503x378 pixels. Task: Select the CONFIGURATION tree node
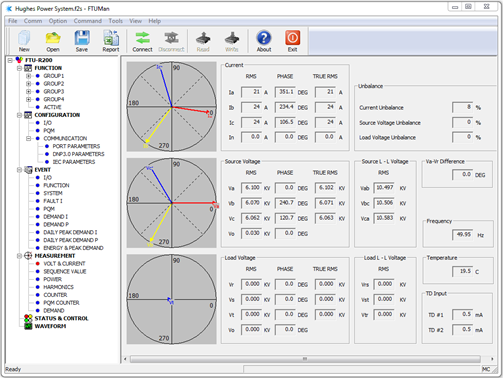(x=57, y=115)
